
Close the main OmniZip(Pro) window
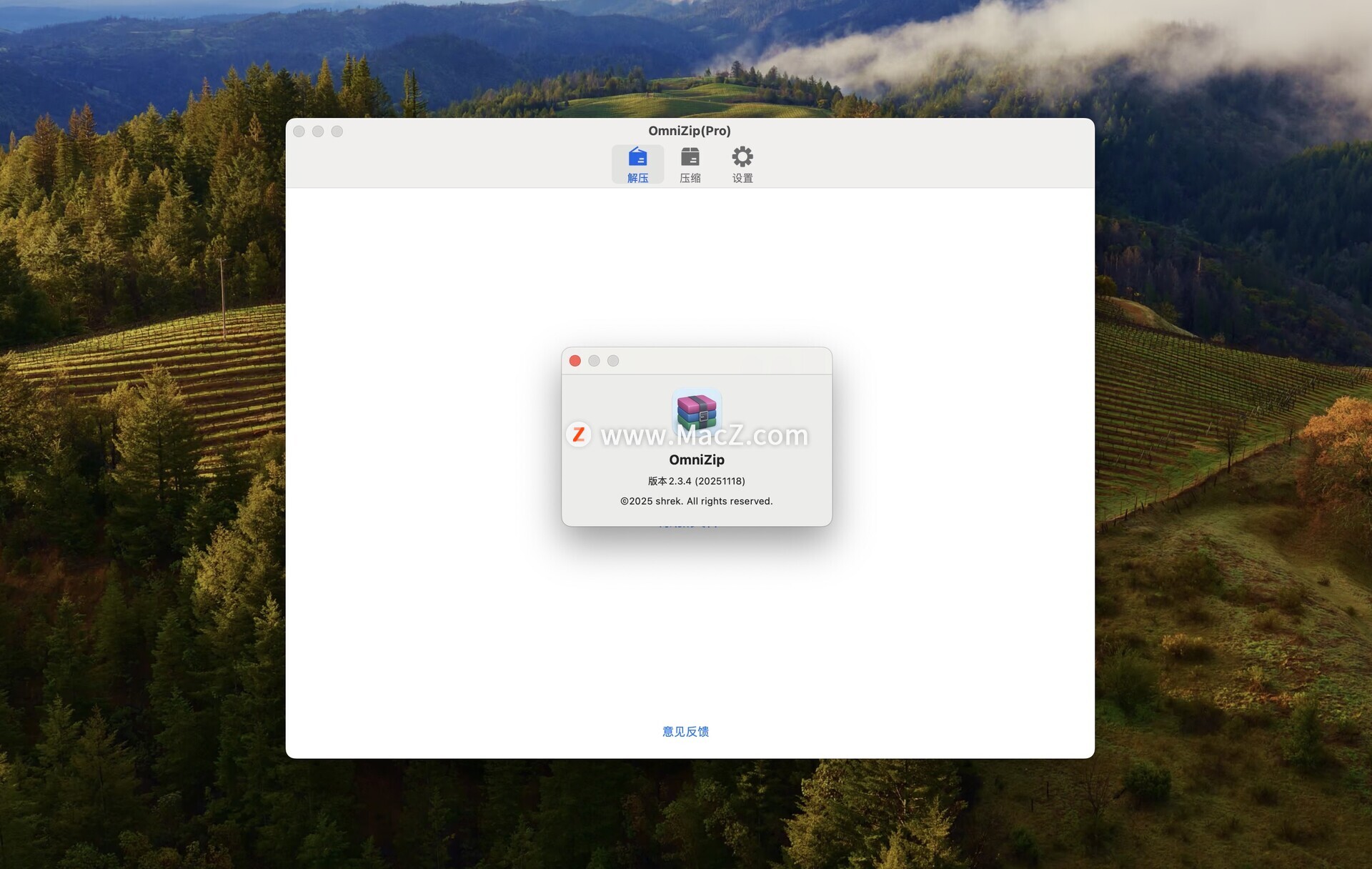[299, 131]
